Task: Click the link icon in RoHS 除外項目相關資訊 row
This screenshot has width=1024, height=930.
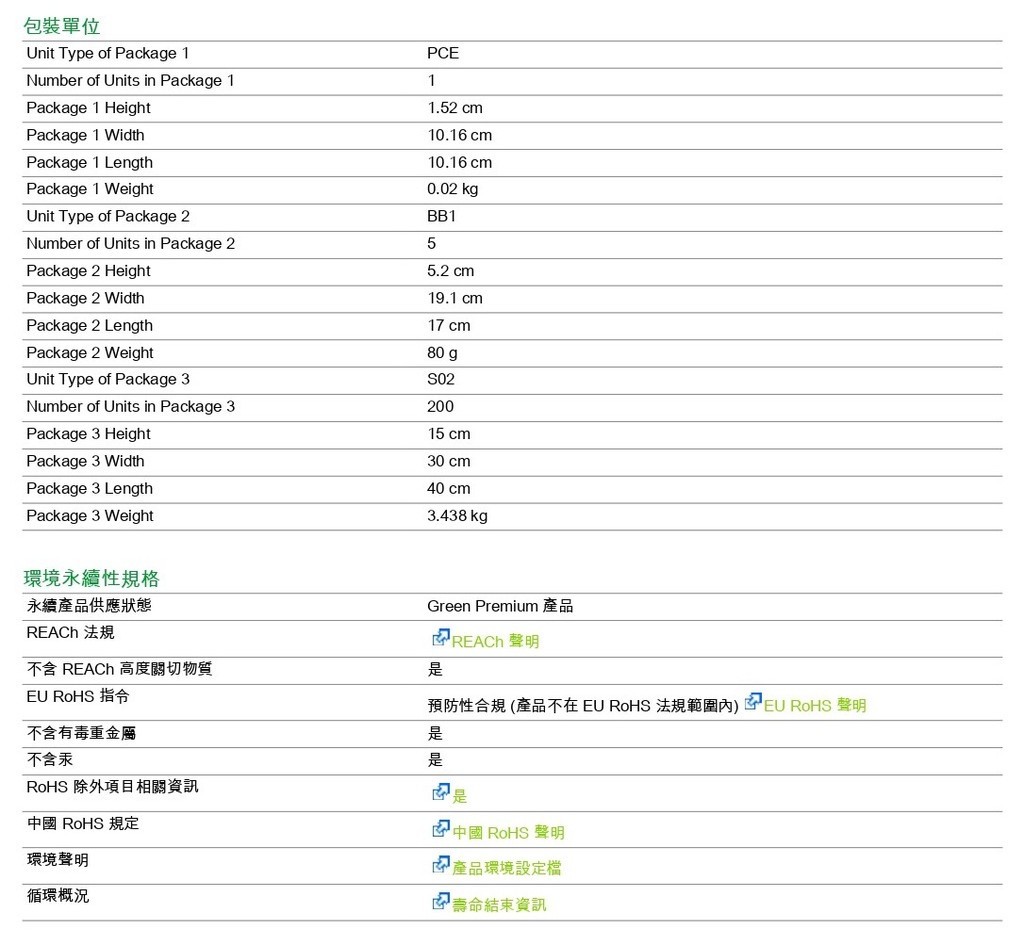Action: pos(440,793)
